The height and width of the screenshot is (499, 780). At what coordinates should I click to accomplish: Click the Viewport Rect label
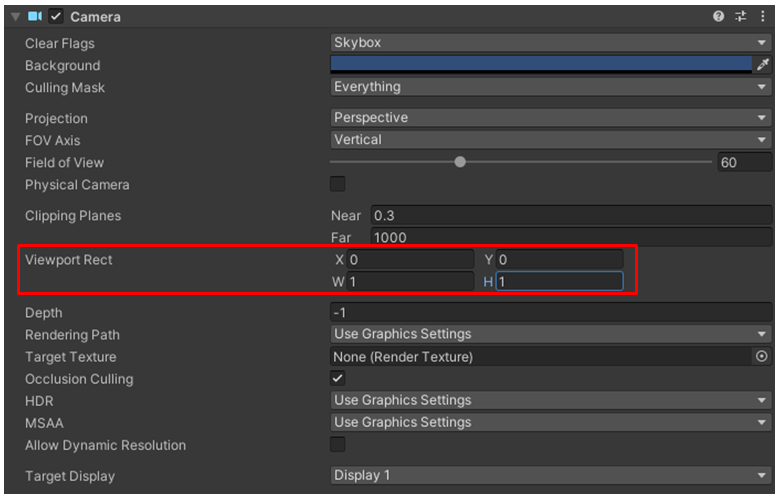69,260
